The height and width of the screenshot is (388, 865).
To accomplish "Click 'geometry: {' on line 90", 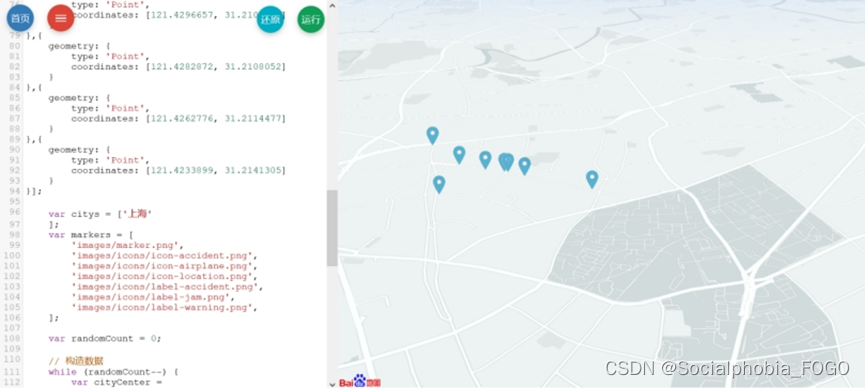I will click(79, 150).
